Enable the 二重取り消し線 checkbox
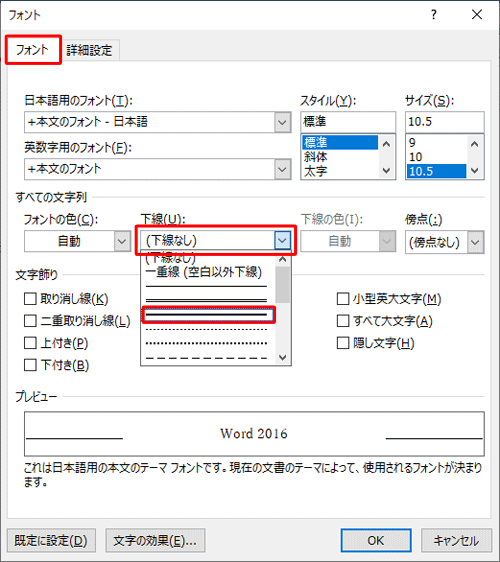The image size is (500, 562). pyautogui.click(x=30, y=321)
